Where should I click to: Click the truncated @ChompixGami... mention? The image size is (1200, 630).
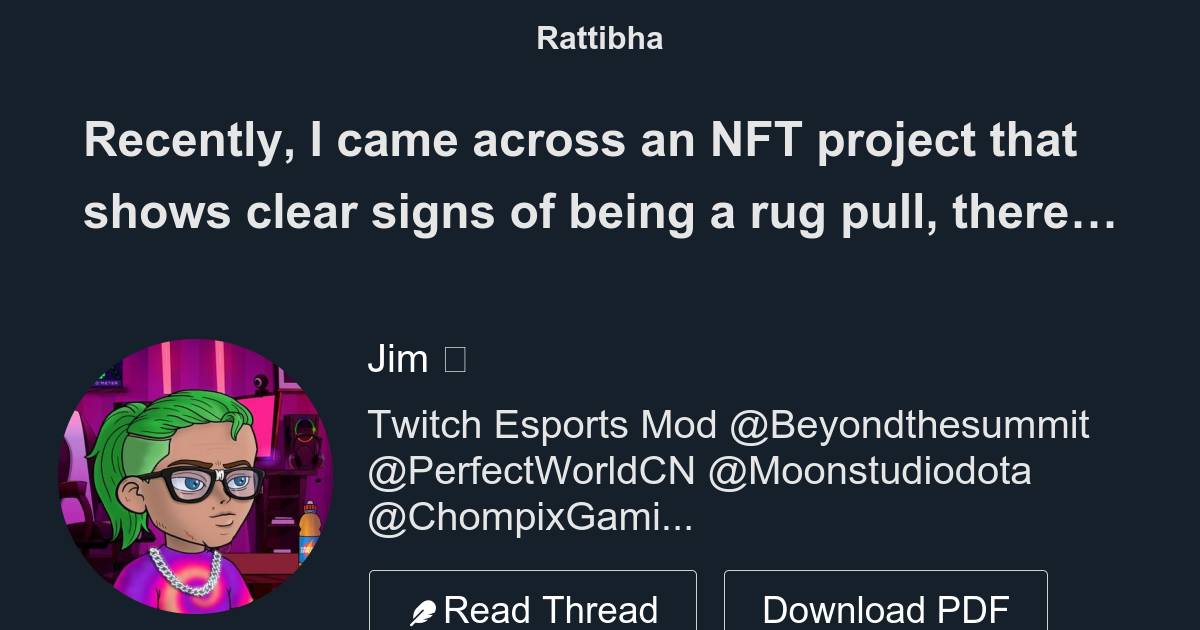[530, 517]
